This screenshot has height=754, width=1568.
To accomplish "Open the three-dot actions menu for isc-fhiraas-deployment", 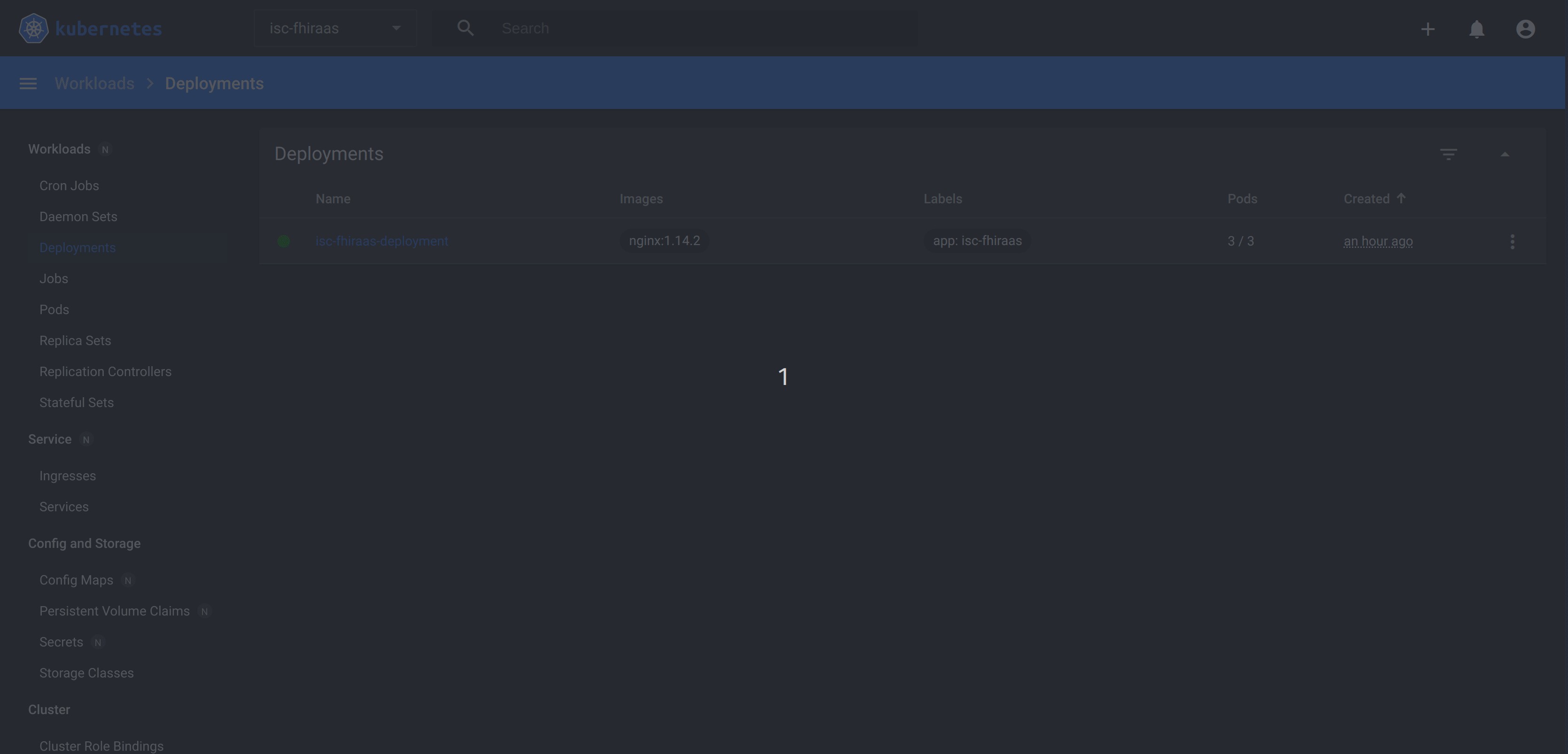I will (1512, 242).
